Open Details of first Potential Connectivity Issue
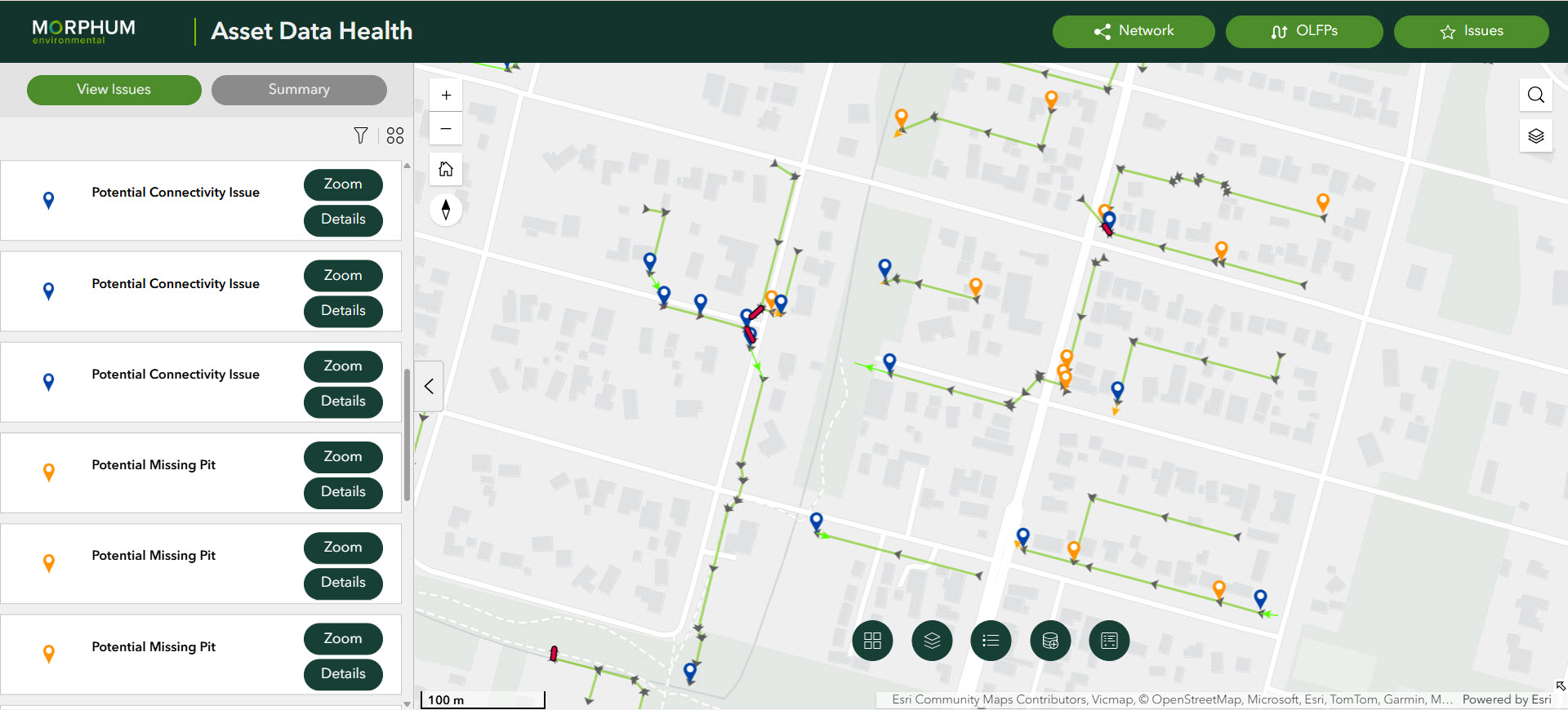The width and height of the screenshot is (1568, 710). 343,220
